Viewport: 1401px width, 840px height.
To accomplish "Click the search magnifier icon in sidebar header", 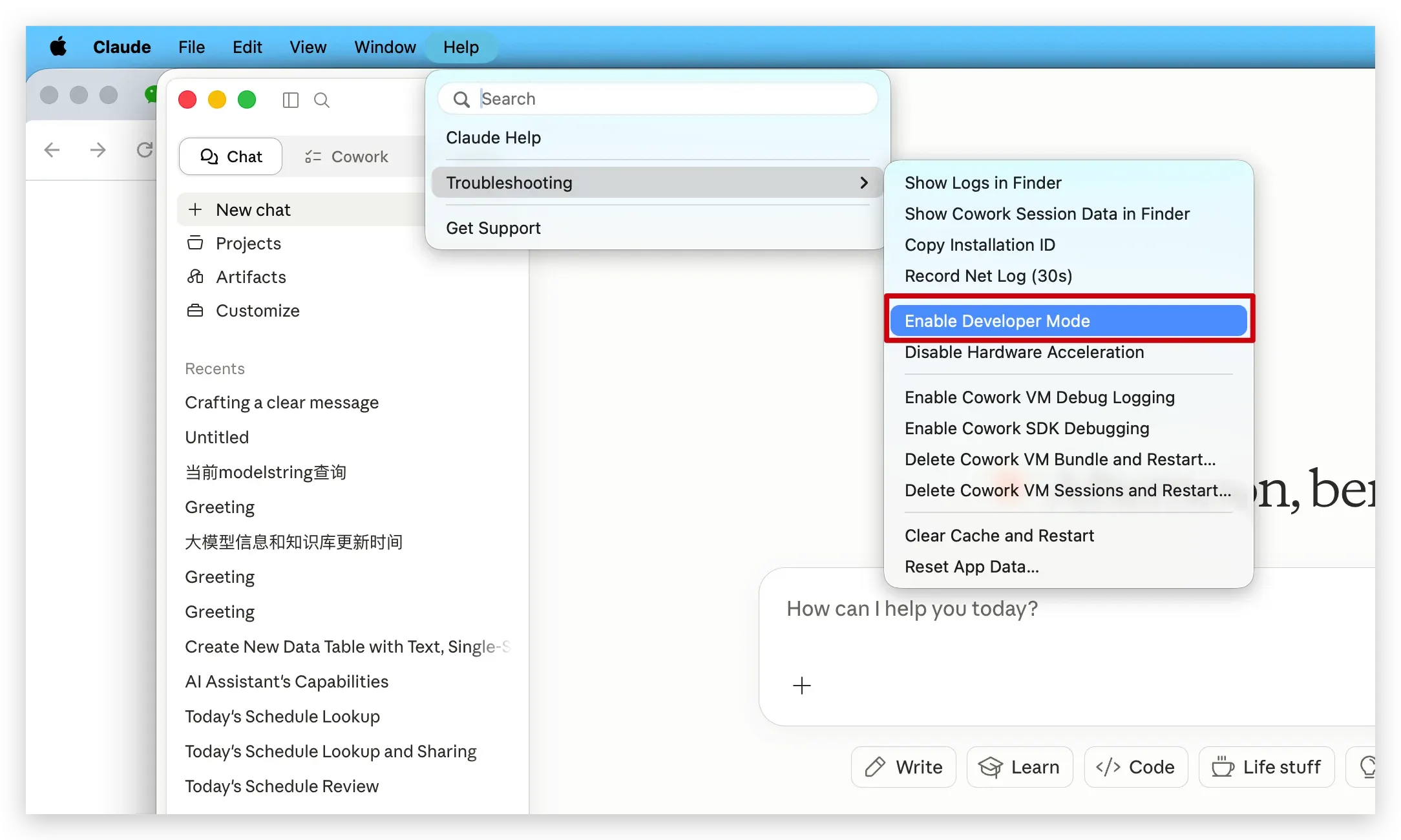I will 322,100.
